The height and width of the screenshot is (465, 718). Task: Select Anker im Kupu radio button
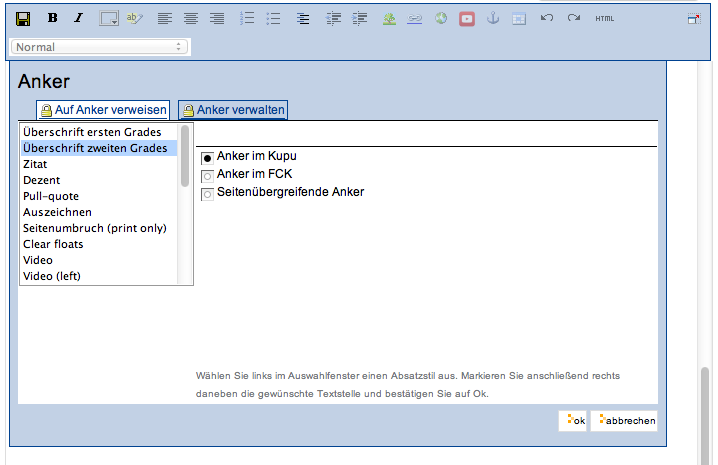(x=207, y=158)
